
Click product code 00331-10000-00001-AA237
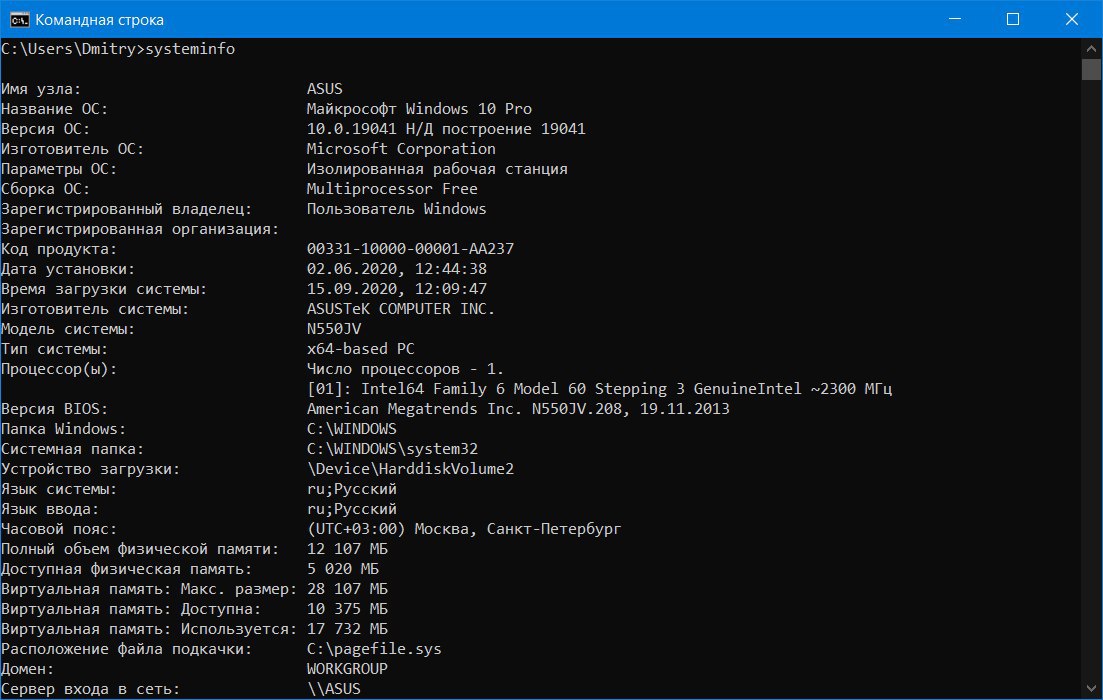(x=410, y=248)
